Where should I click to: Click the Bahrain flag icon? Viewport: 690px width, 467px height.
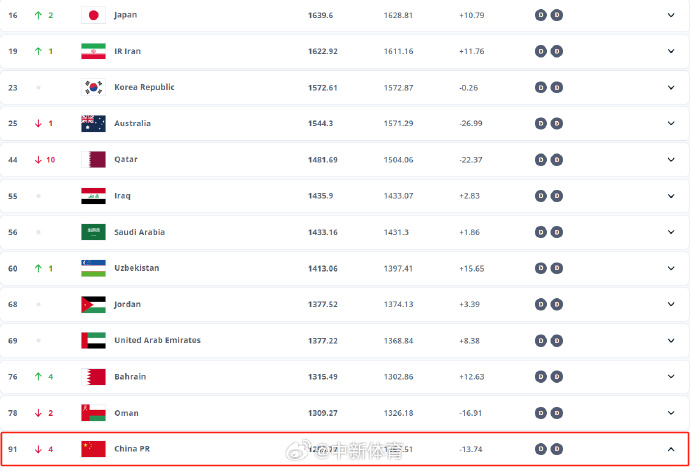pyautogui.click(x=93, y=377)
